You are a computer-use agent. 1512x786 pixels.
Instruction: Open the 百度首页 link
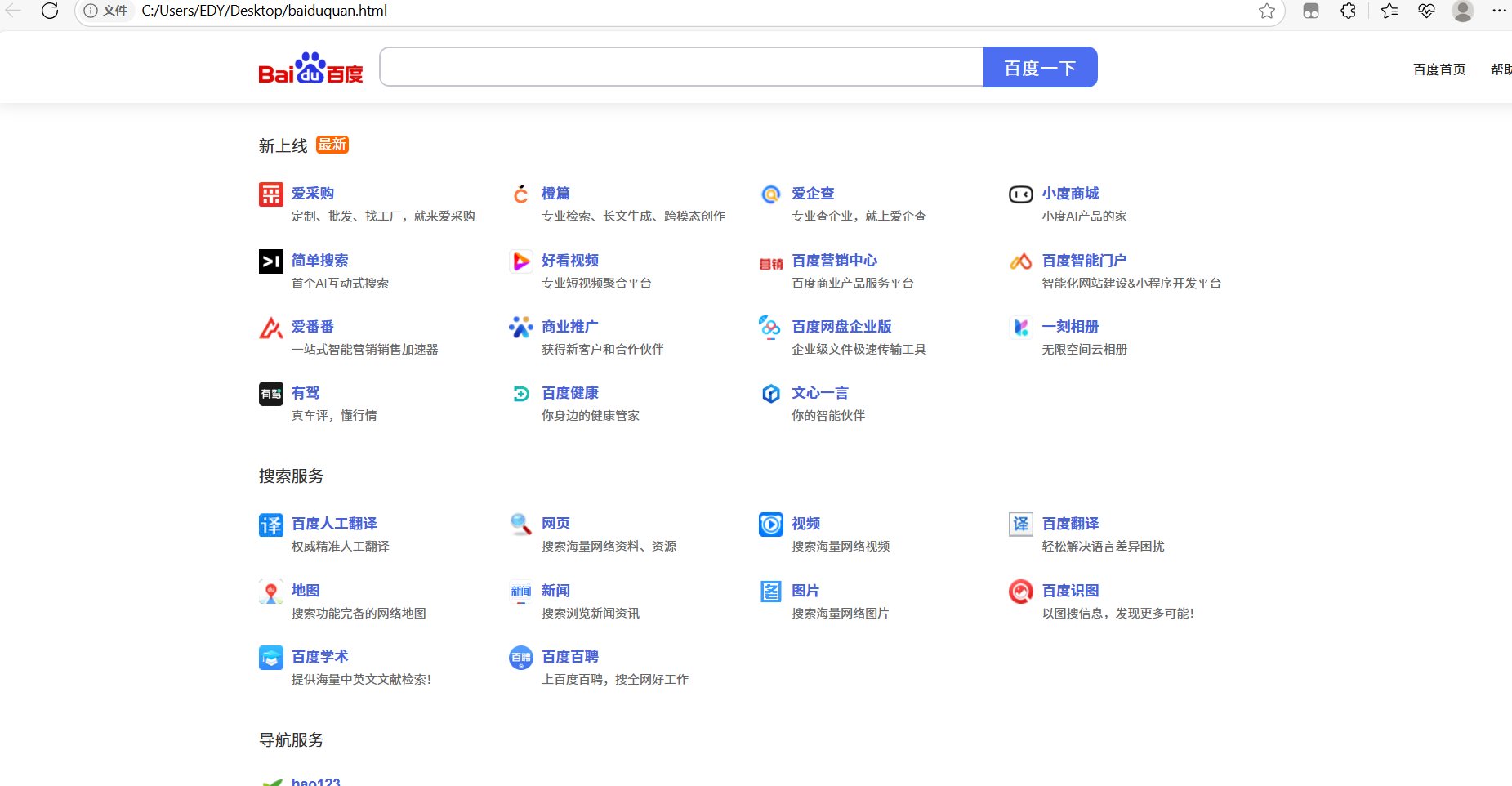coord(1439,69)
